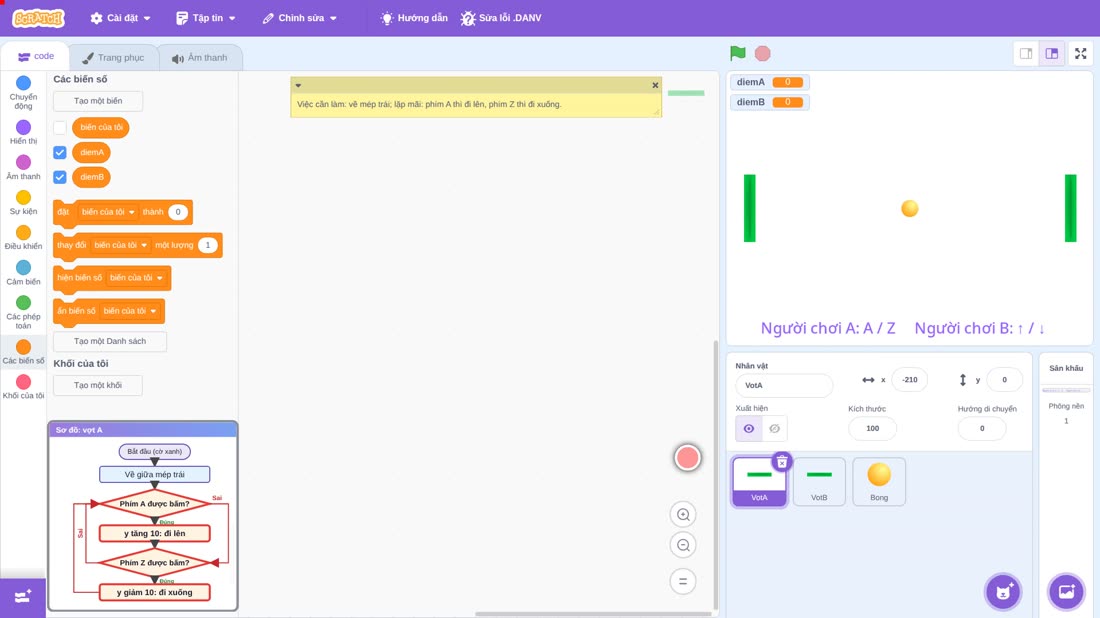Select the Cảm biến block category
The image size is (1100, 618).
[x=23, y=272]
